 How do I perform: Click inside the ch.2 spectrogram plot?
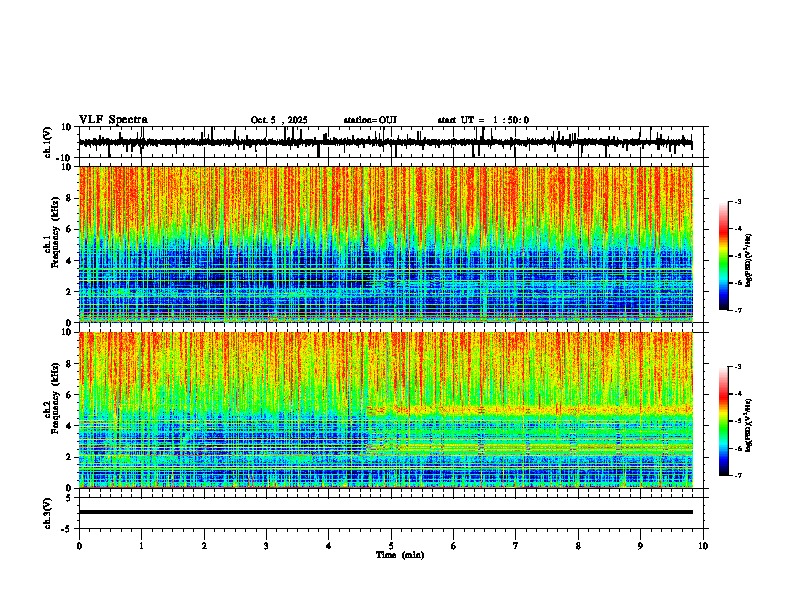point(385,410)
